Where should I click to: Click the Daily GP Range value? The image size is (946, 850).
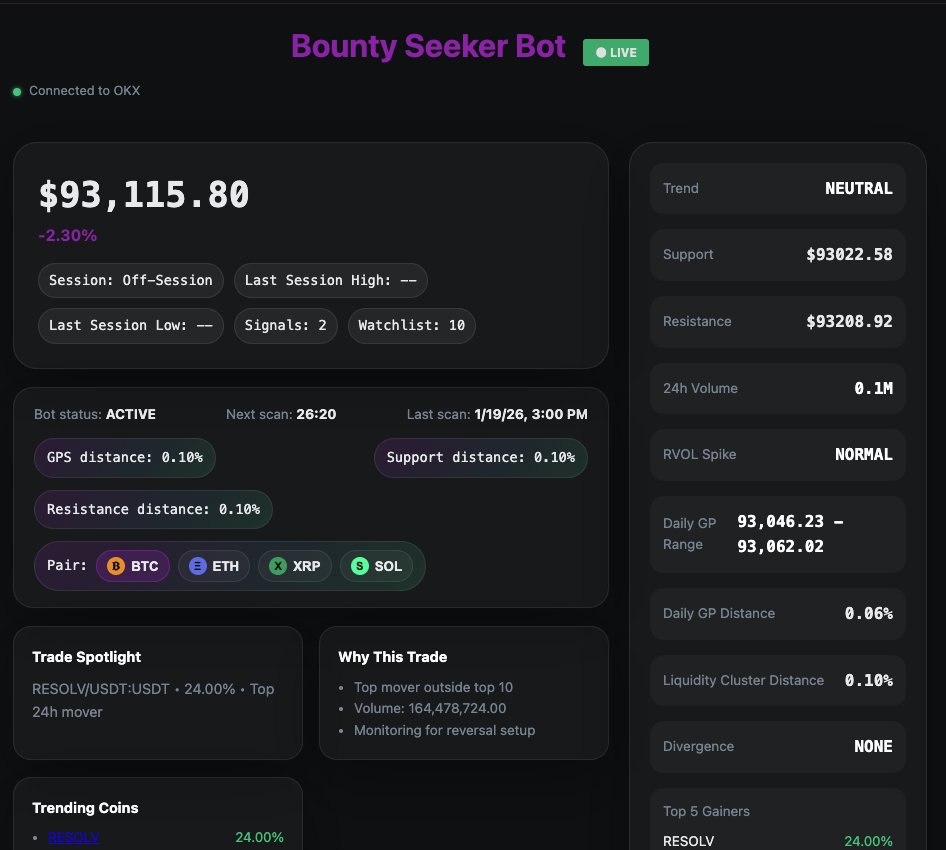[x=790, y=534]
